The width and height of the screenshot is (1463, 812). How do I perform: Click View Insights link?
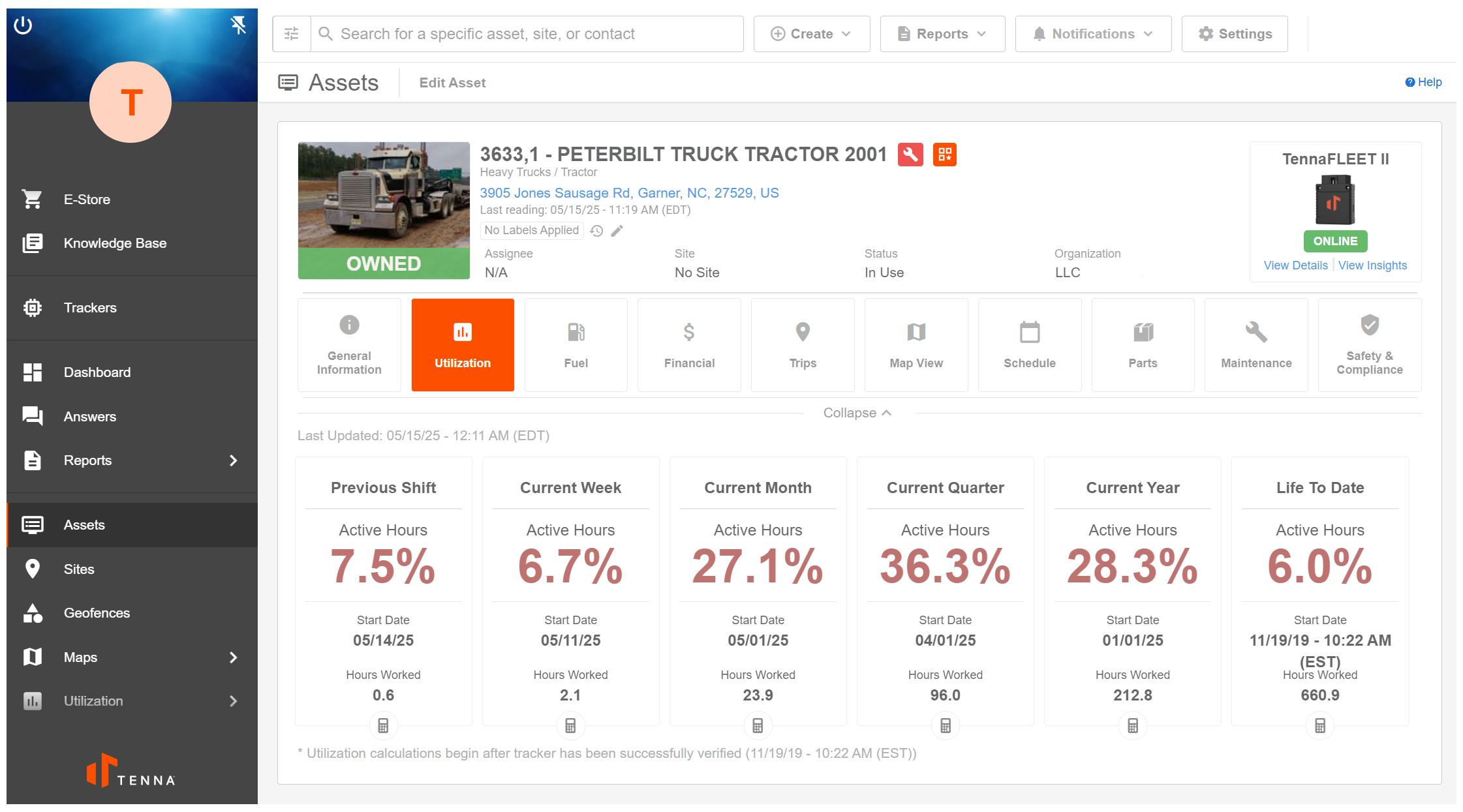click(1372, 265)
